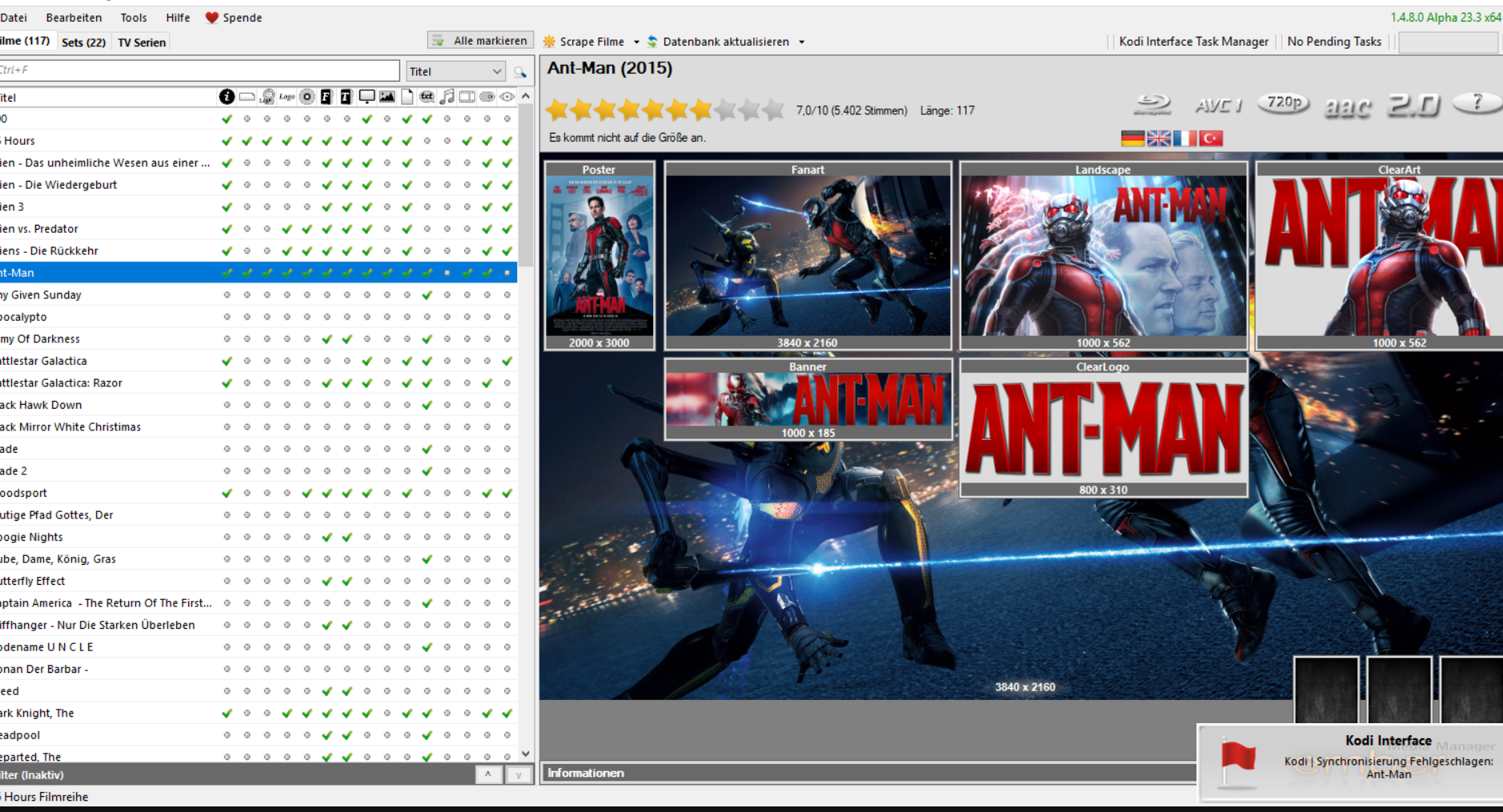Open the Titel search field dropdown

[496, 71]
